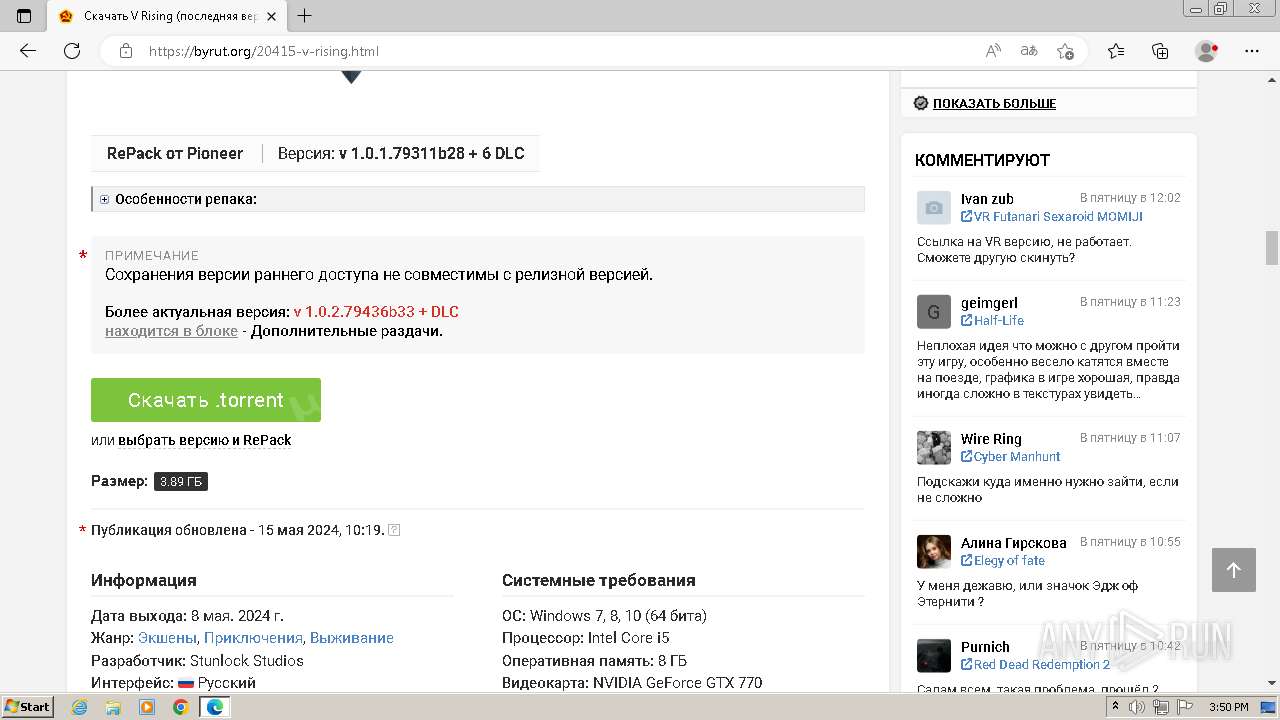Viewport: 1280px width, 720px height.
Task: Click Stunlock Studios developer text
Action: [247, 661]
